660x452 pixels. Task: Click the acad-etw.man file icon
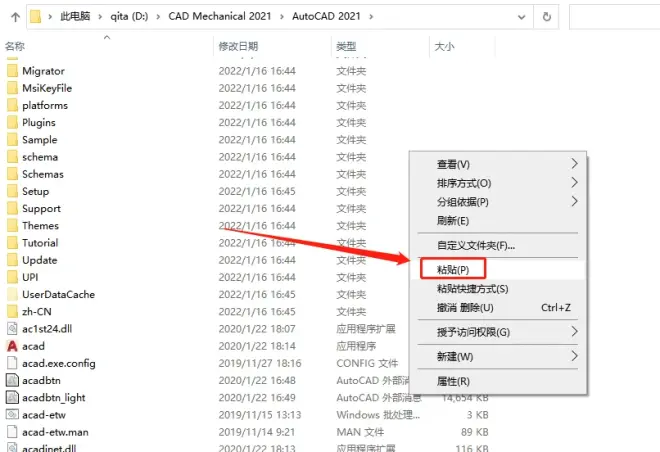click(13, 432)
